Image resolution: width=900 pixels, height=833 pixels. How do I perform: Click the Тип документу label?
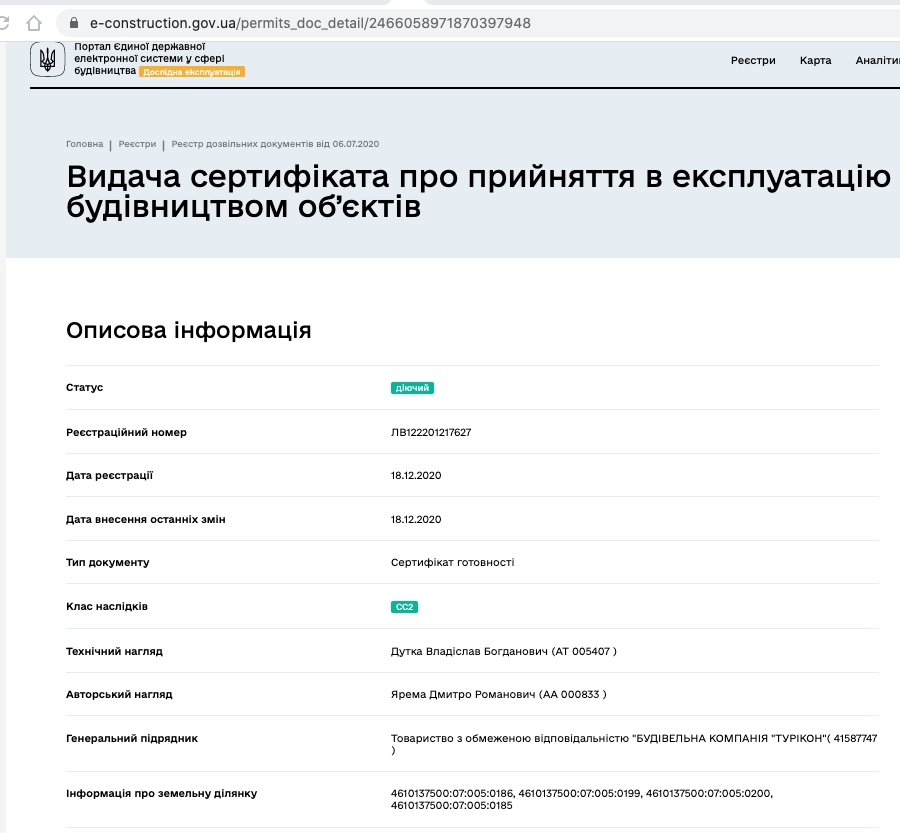point(107,563)
